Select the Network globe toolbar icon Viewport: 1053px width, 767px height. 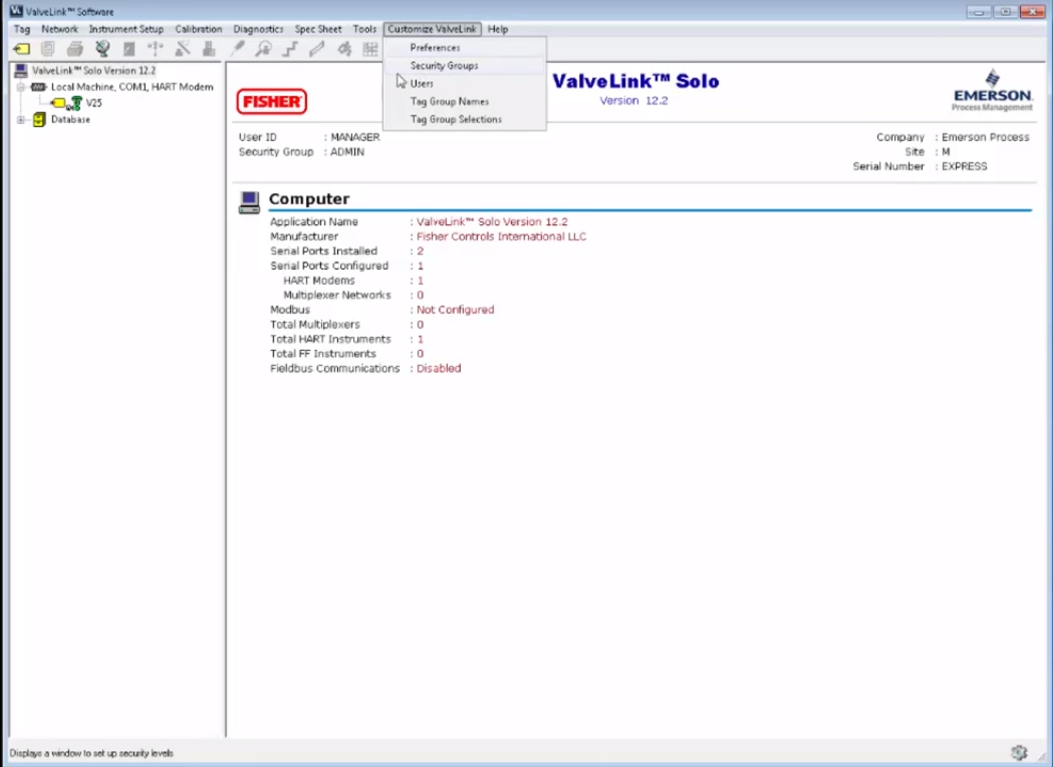(102, 48)
